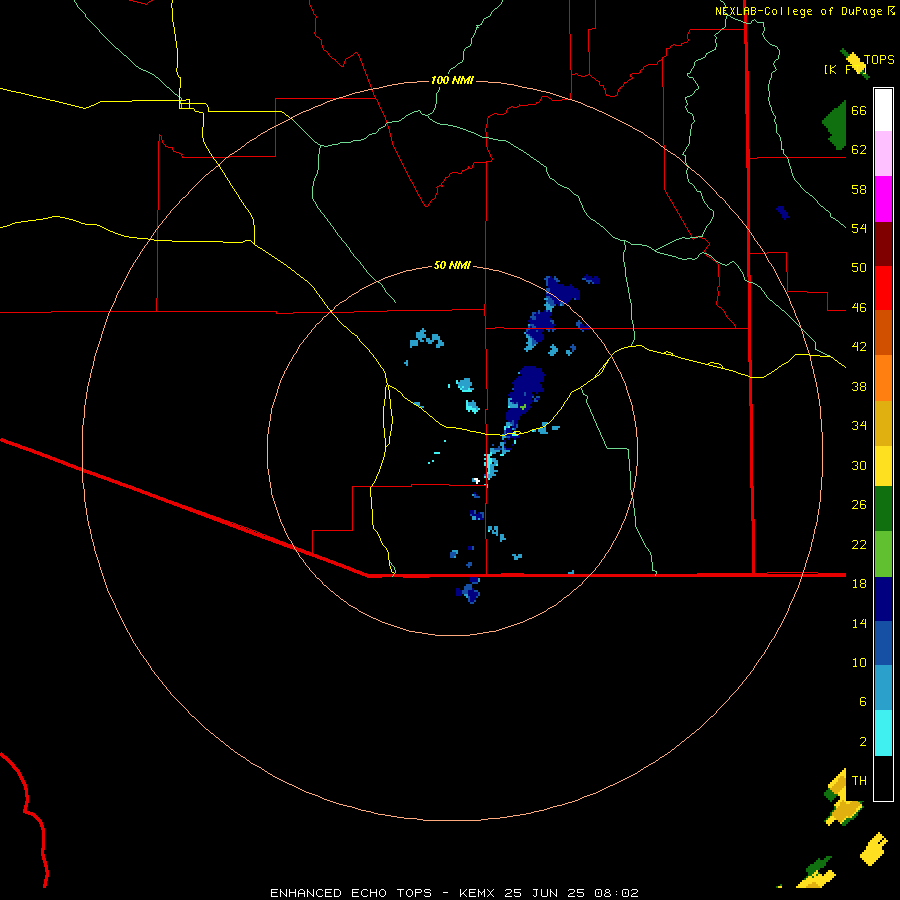
Task: Click the 58 value on the scale
Action: tap(859, 189)
